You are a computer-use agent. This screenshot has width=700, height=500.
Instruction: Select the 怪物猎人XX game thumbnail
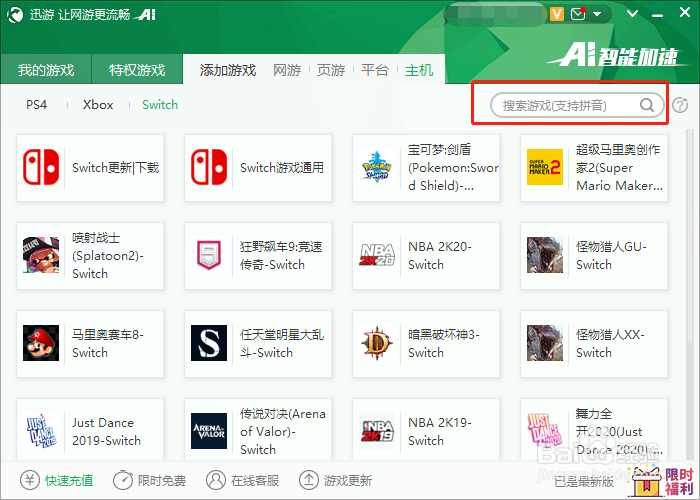tap(545, 343)
